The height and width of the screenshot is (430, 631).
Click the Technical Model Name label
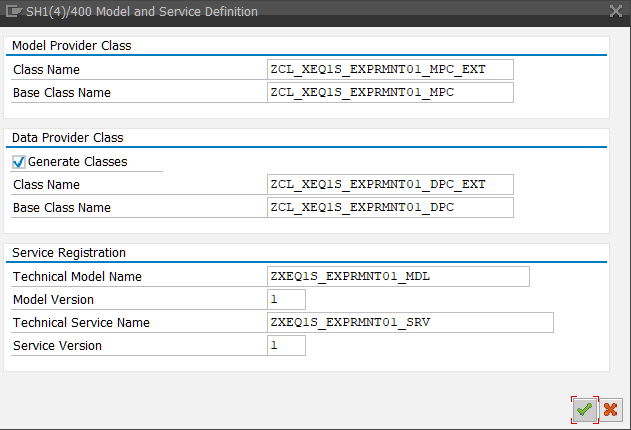point(77,277)
